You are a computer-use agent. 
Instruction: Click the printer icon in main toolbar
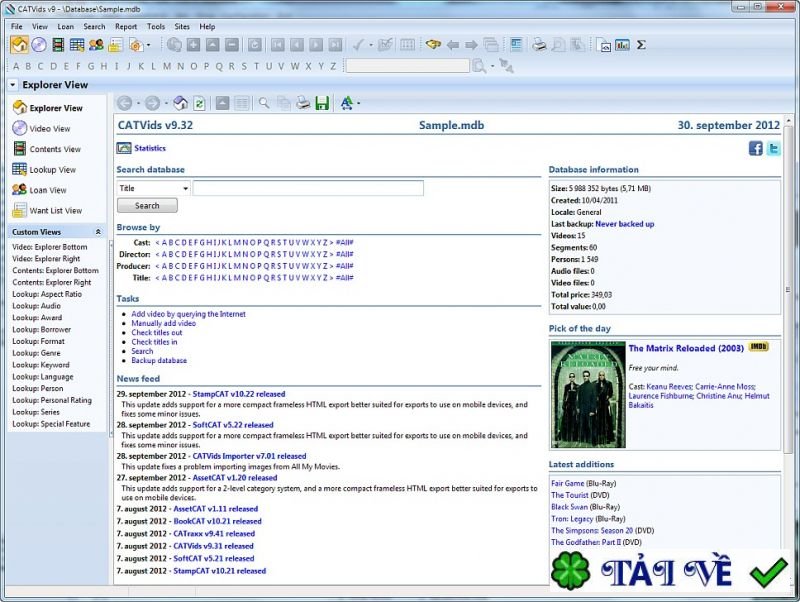pos(539,45)
